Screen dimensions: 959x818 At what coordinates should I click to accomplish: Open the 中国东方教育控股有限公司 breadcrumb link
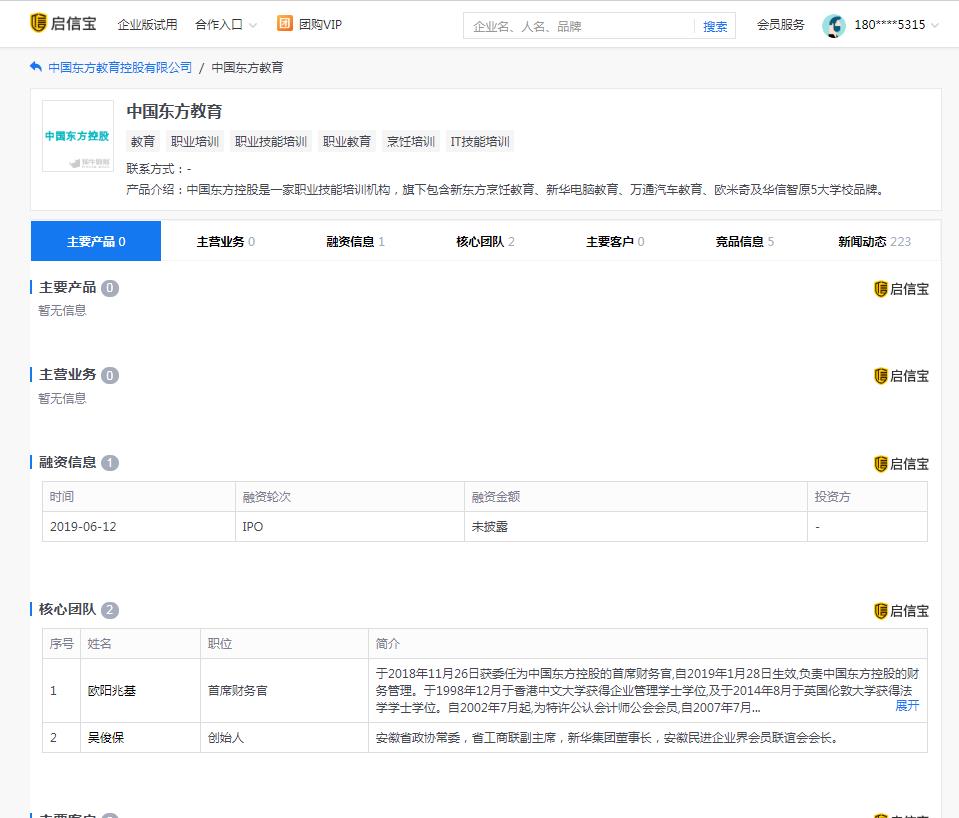coord(117,68)
